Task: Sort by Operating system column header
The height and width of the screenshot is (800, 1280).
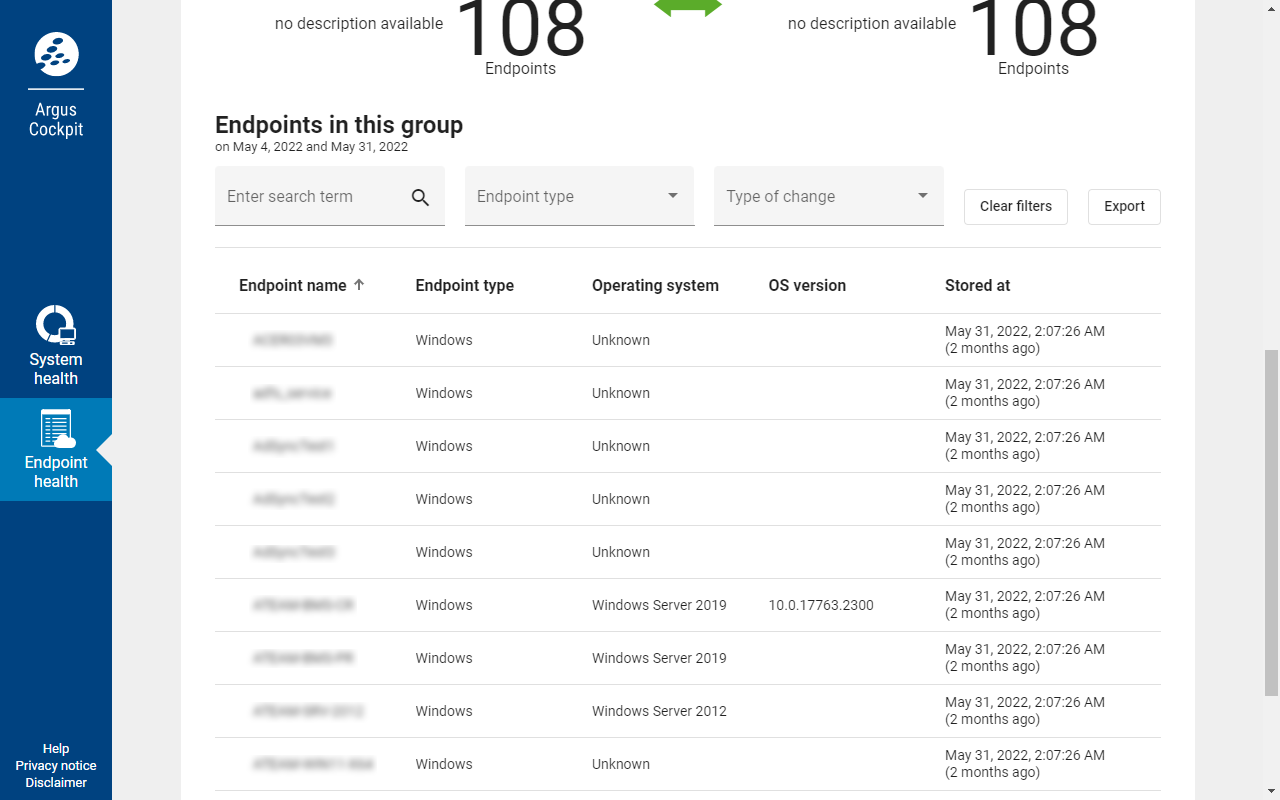Action: point(655,285)
